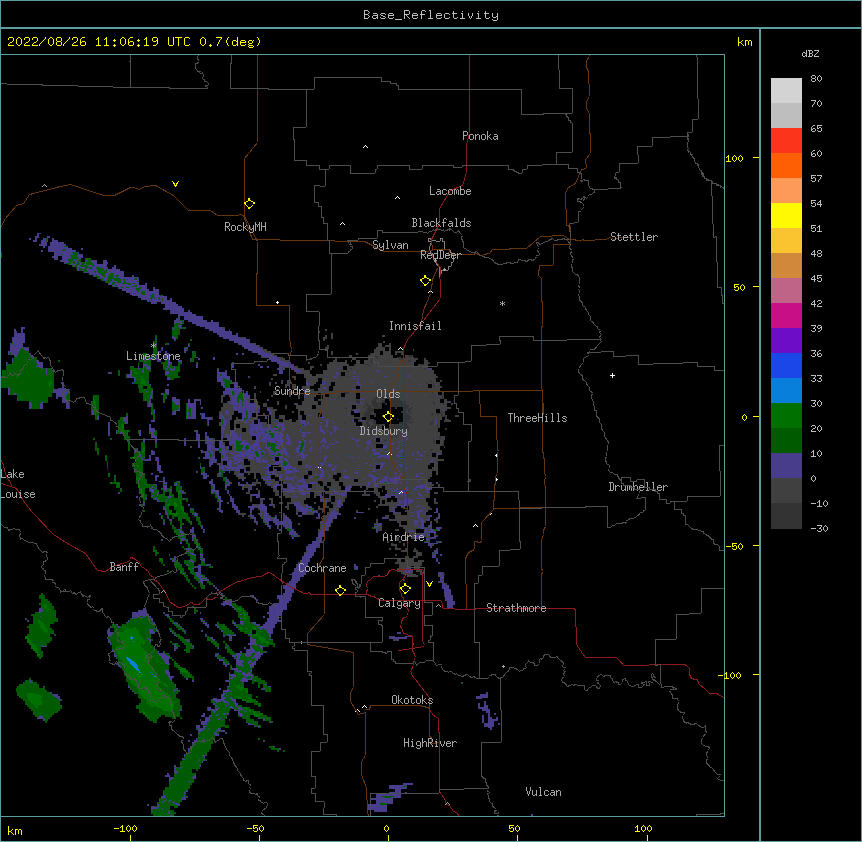
Task: Click the Limestone label
Action: (153, 356)
